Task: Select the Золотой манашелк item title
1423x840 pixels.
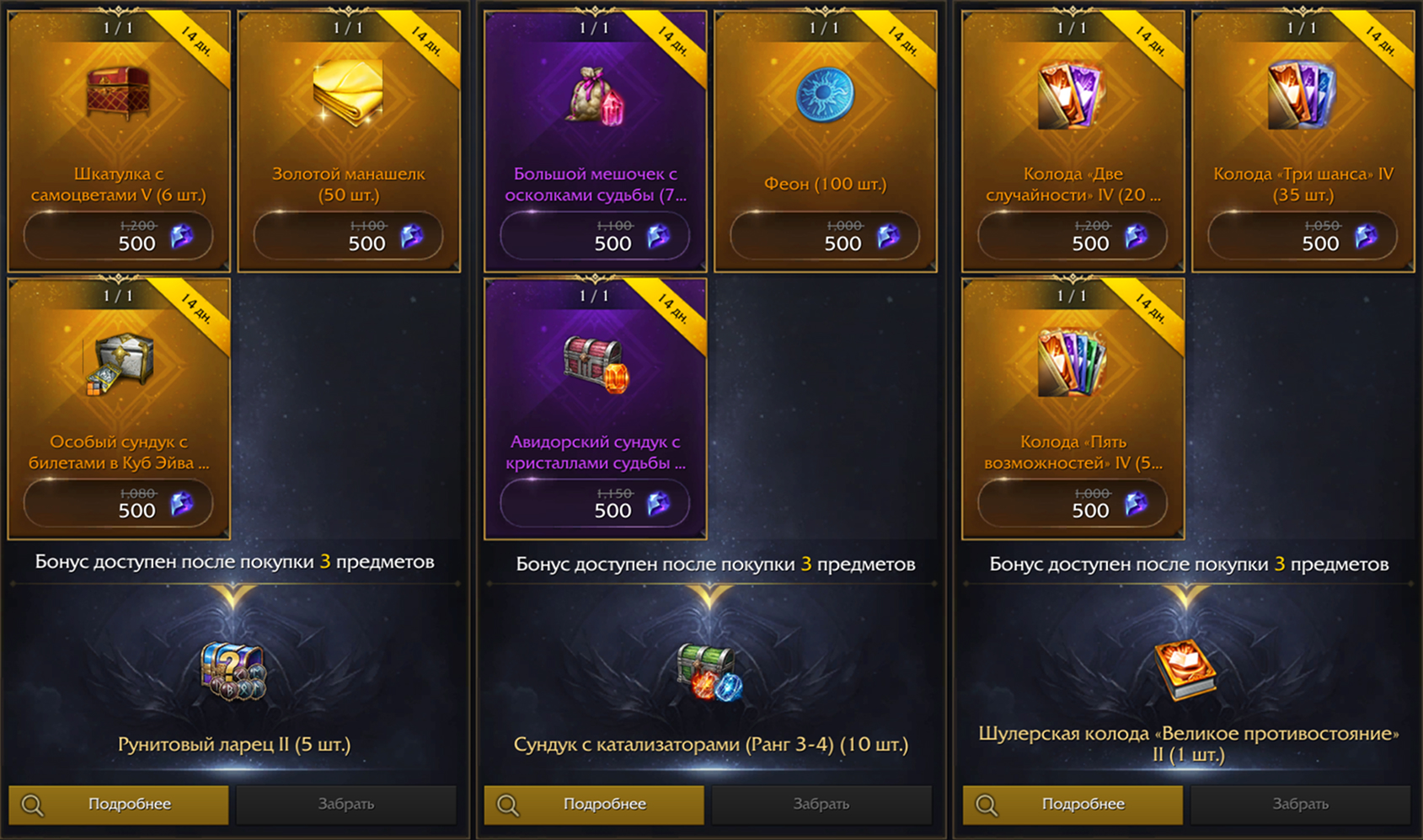Action: [348, 185]
